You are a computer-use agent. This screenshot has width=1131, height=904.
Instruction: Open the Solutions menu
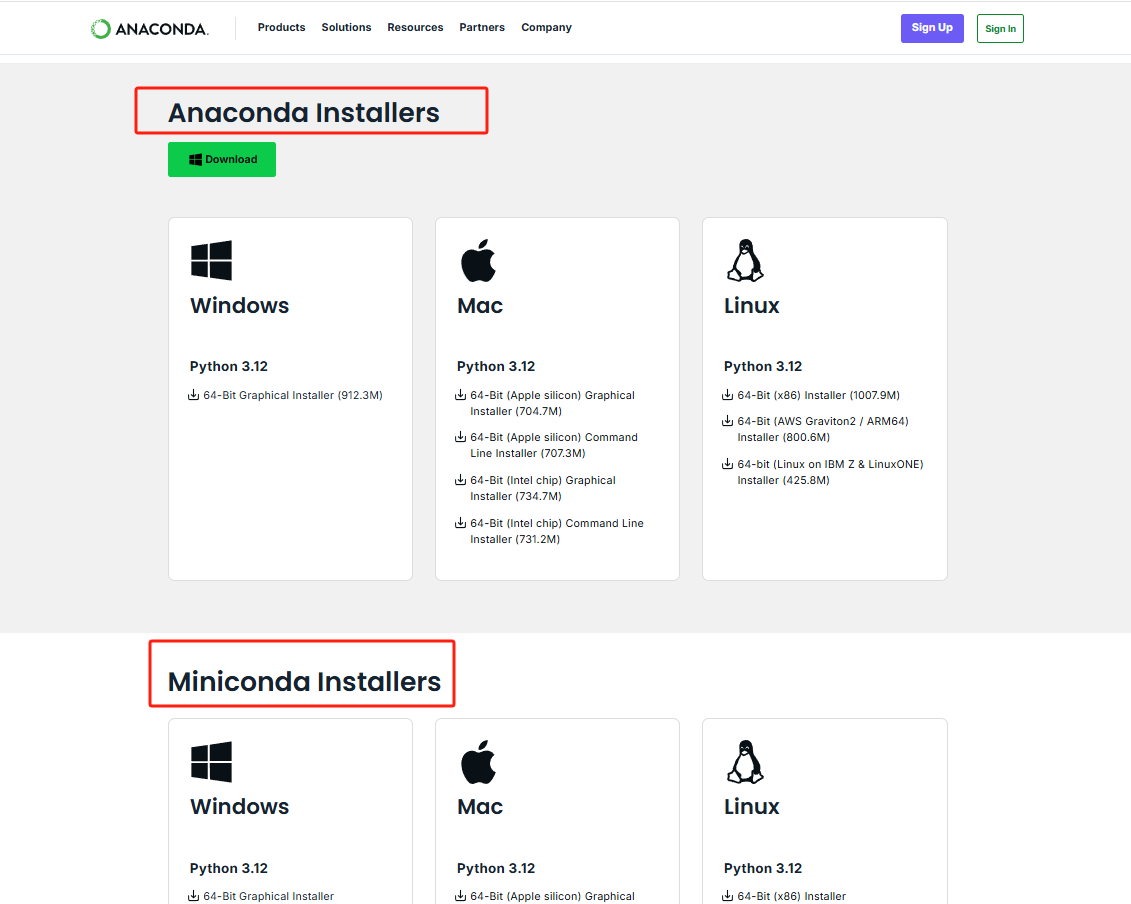click(346, 27)
